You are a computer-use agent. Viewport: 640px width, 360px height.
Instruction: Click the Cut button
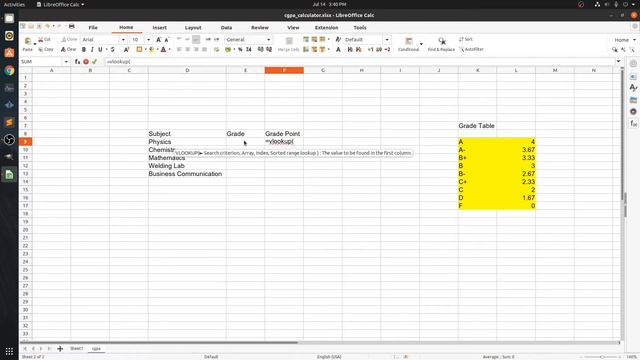point(44,40)
